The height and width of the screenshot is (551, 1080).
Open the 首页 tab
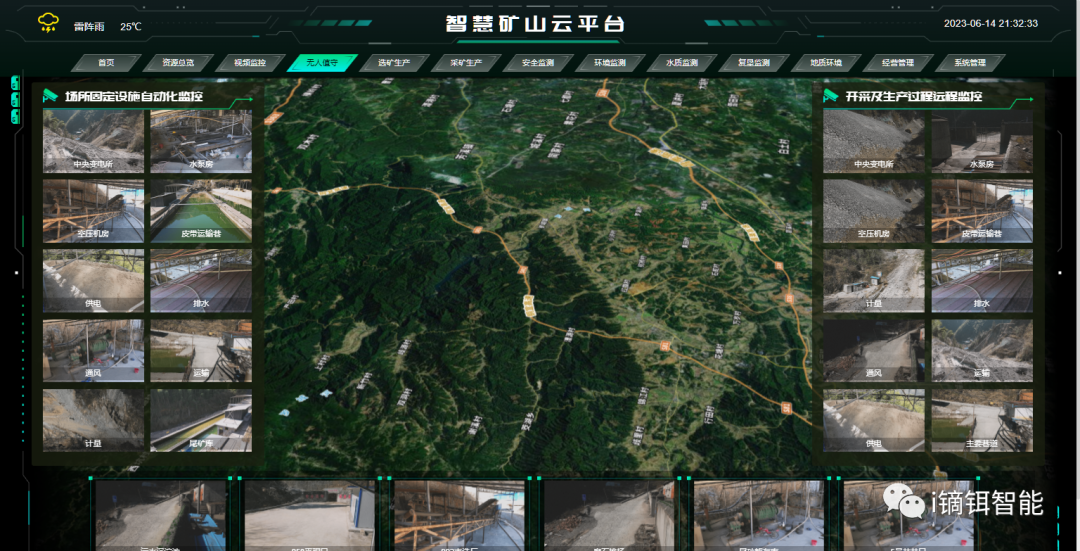(x=106, y=63)
